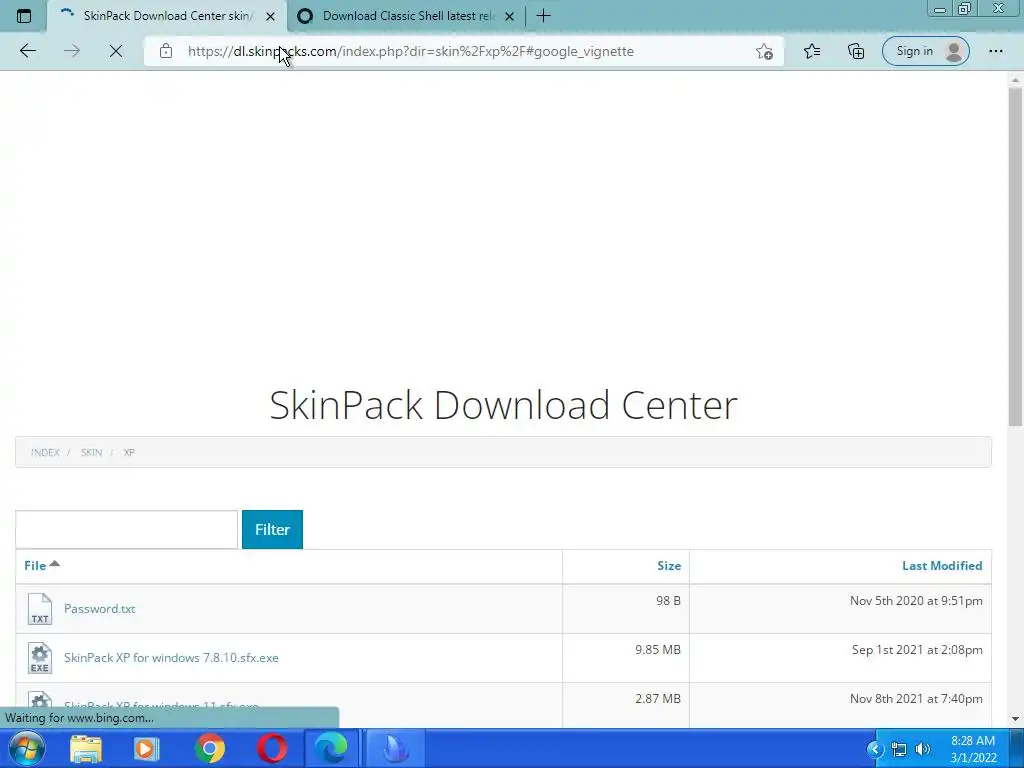Click the Microsoft Edge taskbar icon
Image resolution: width=1024 pixels, height=768 pixels.
(x=331, y=749)
